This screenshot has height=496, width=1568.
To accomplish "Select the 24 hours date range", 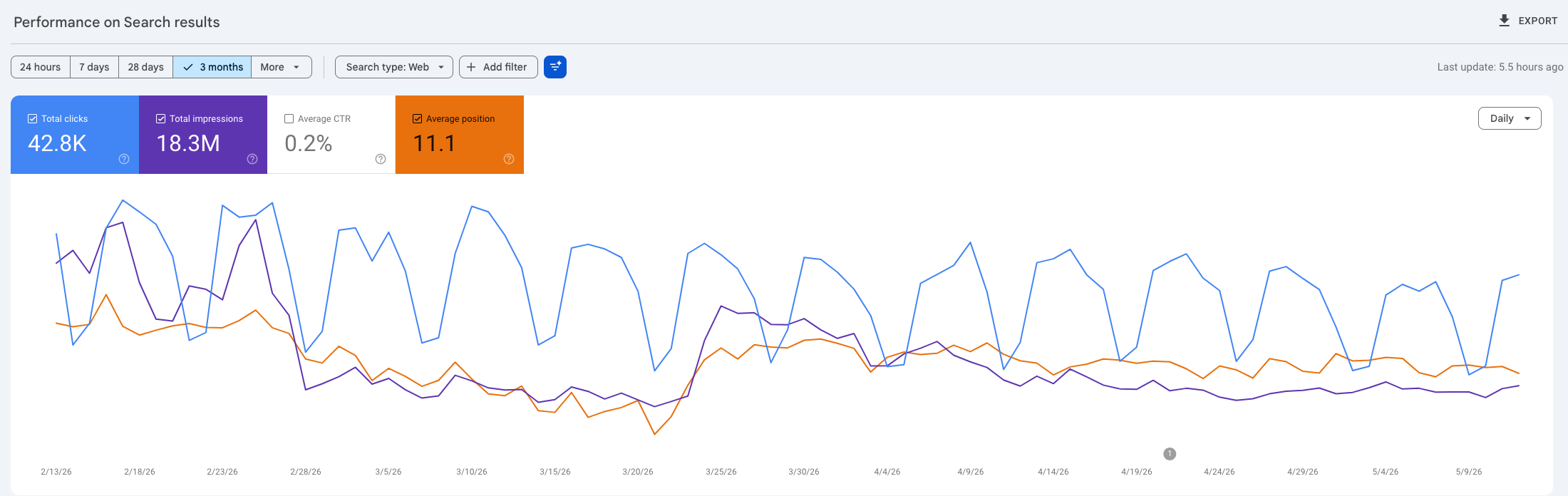I will click(41, 67).
